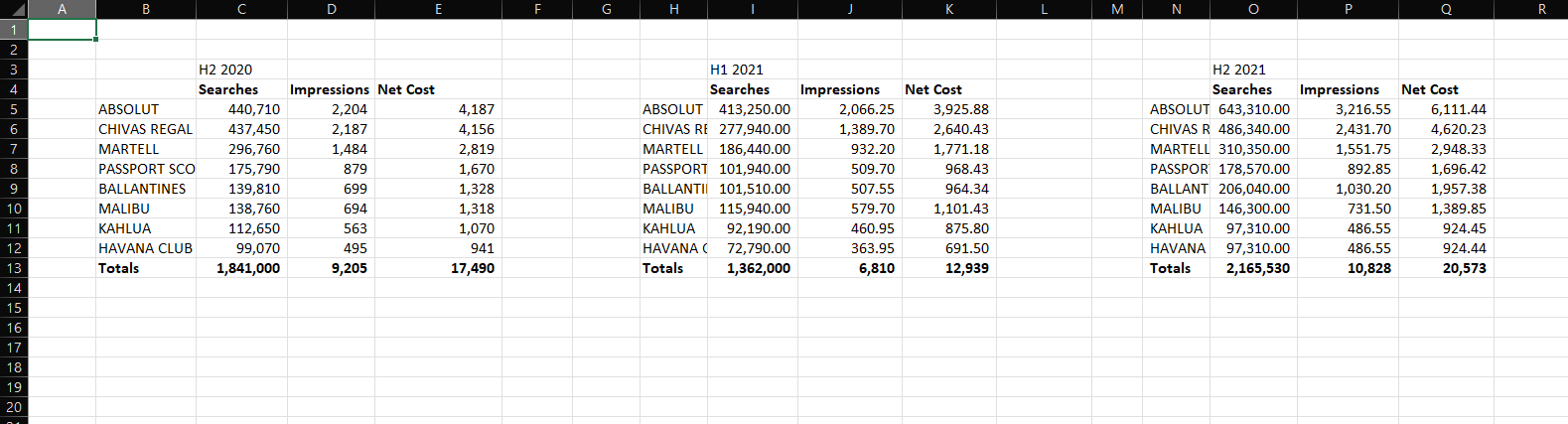Click 'Impressions' header in column P
Image resolution: width=1568 pixels, height=424 pixels.
point(1348,89)
